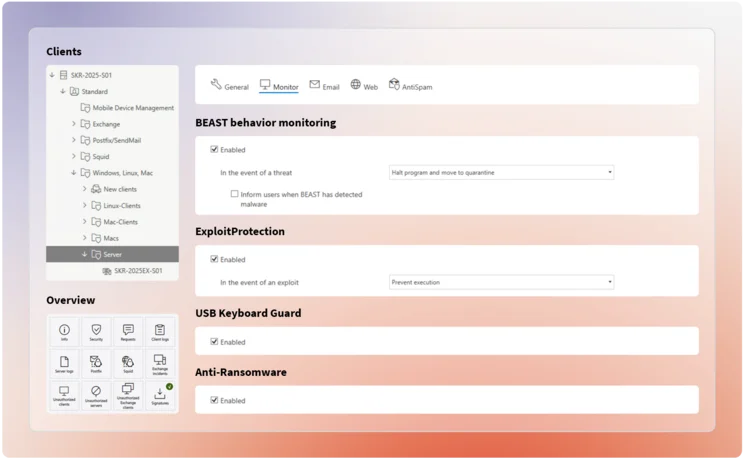Click the SKR-2025-S01 server icon in tree
744x460 pixels.
pyautogui.click(x=64, y=75)
